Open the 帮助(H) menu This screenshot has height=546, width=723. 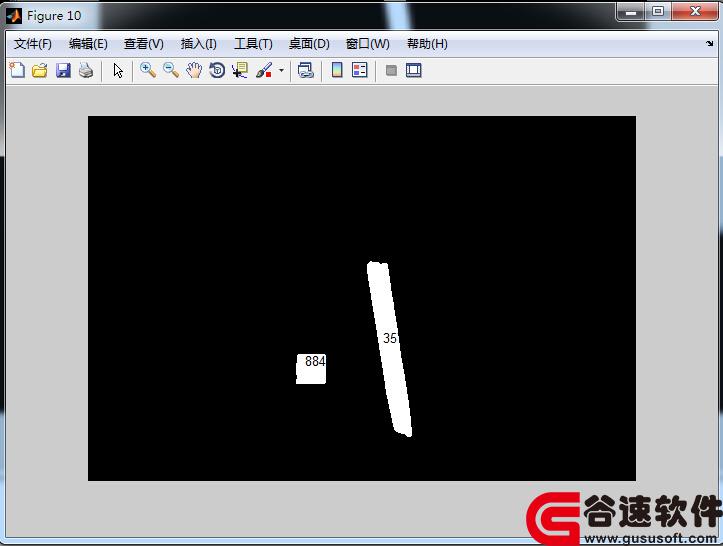[427, 44]
